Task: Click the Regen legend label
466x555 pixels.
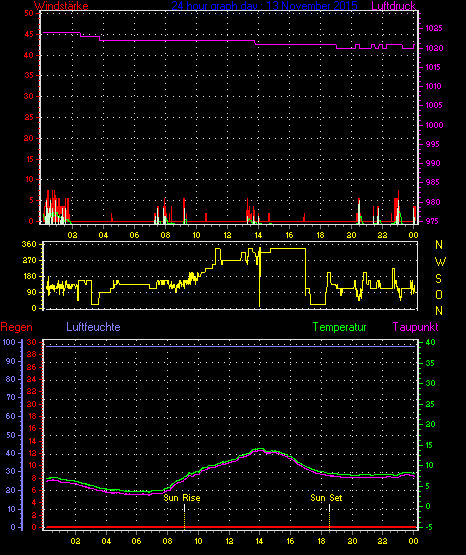Action: 16,327
